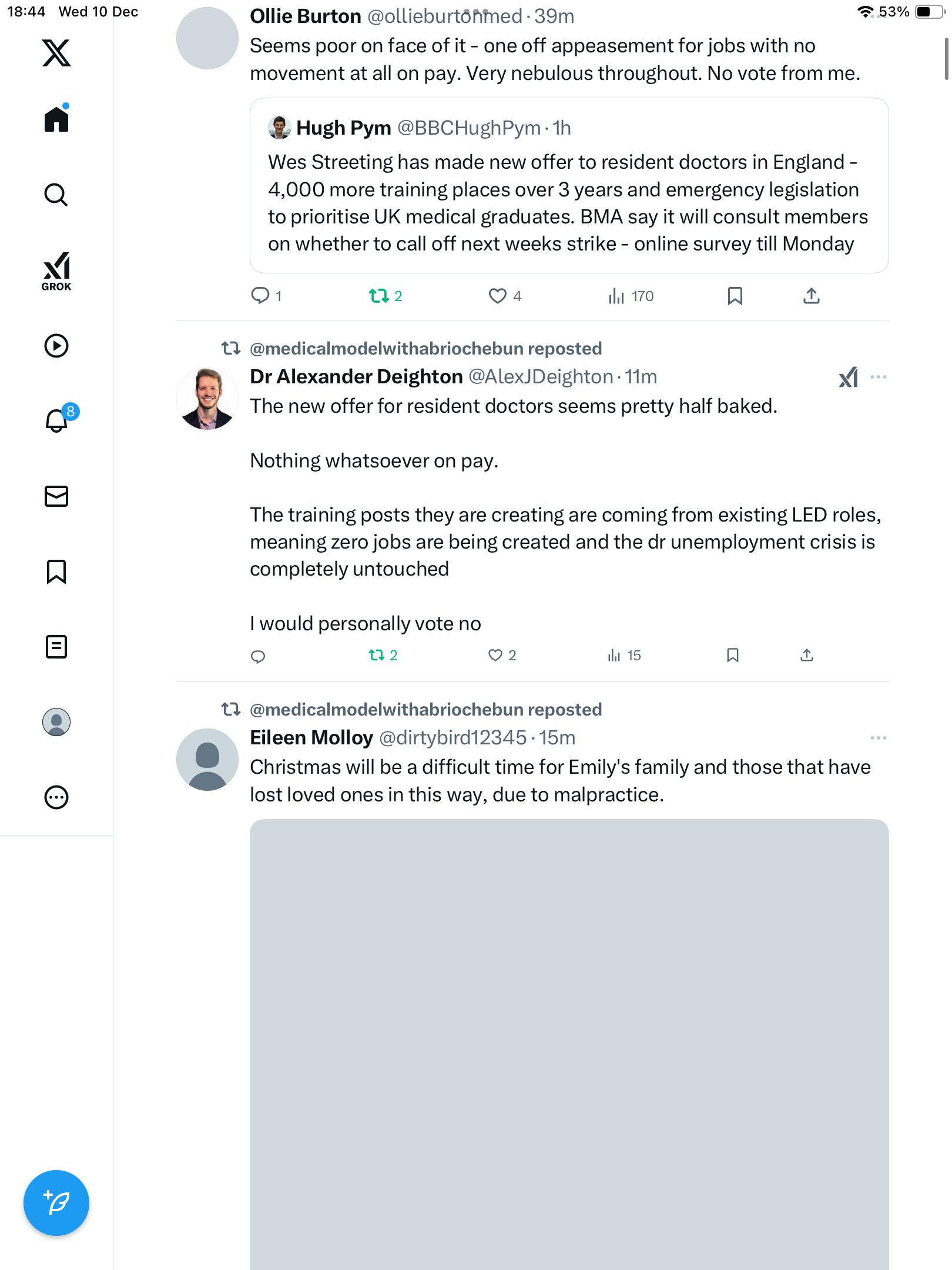Open the More circle menu in the sidebar
Viewport: 952px width, 1270px height.
(56, 797)
